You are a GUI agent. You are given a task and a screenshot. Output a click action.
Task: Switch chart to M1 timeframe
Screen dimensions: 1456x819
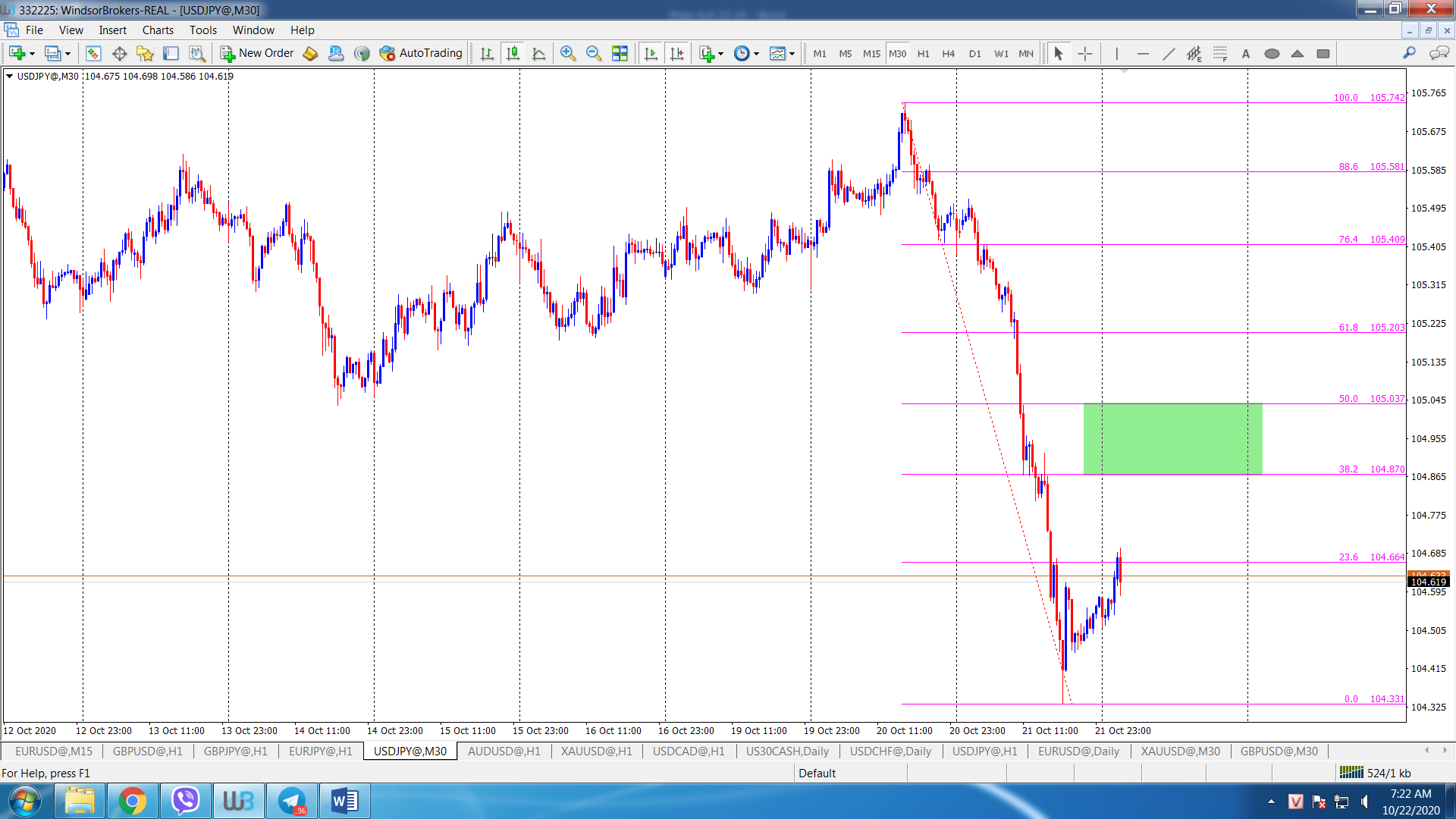pyautogui.click(x=820, y=53)
